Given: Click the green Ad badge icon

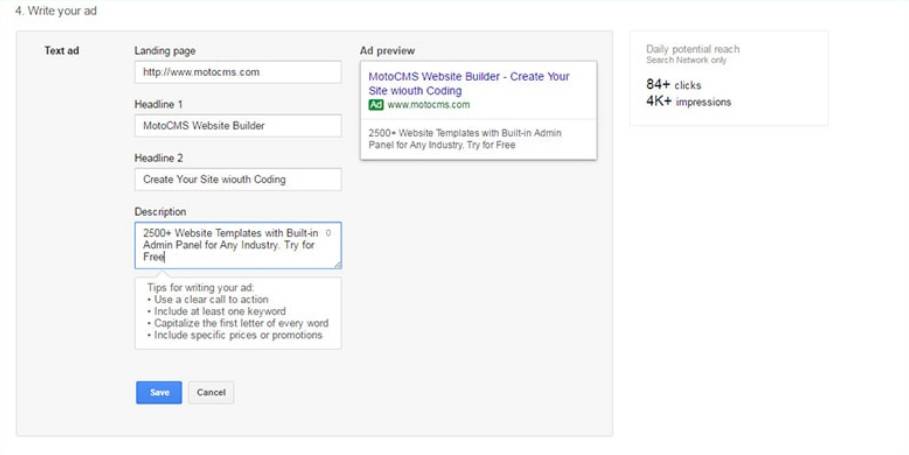Looking at the screenshot, I should [376, 105].
